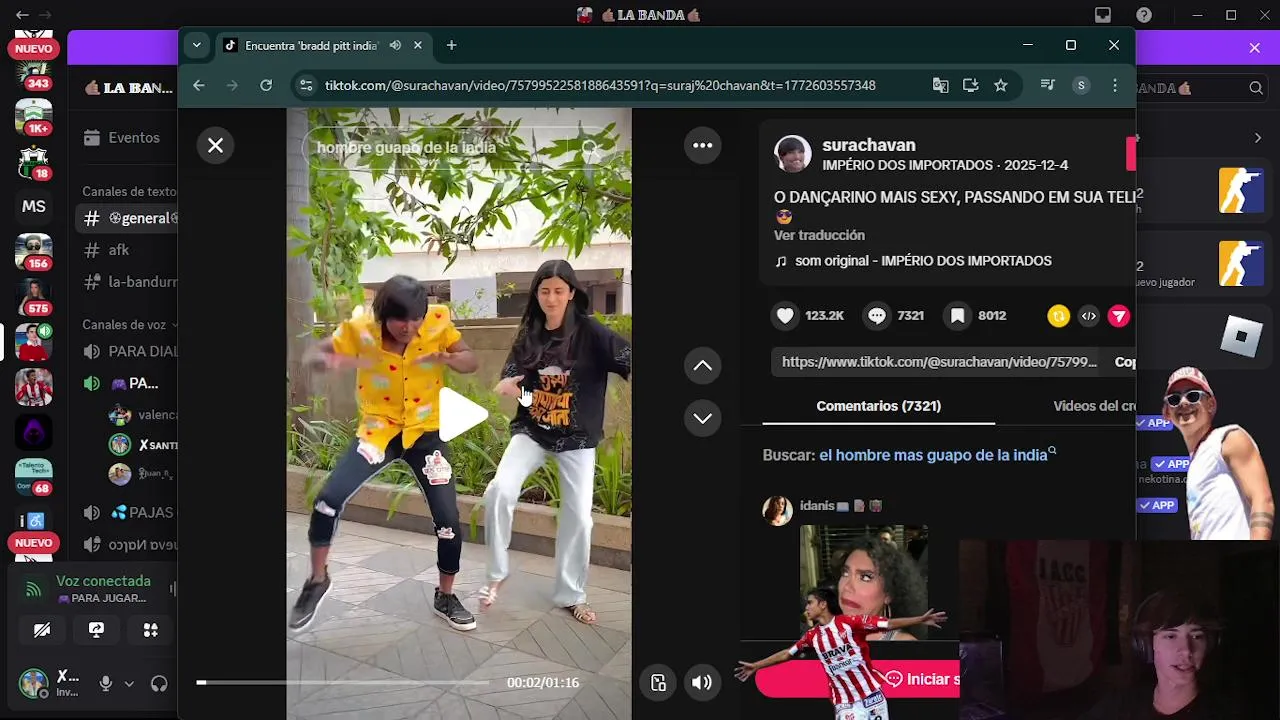Open Chrome tab search dropdown arrow
This screenshot has height=720, width=1280.
pyautogui.click(x=196, y=45)
